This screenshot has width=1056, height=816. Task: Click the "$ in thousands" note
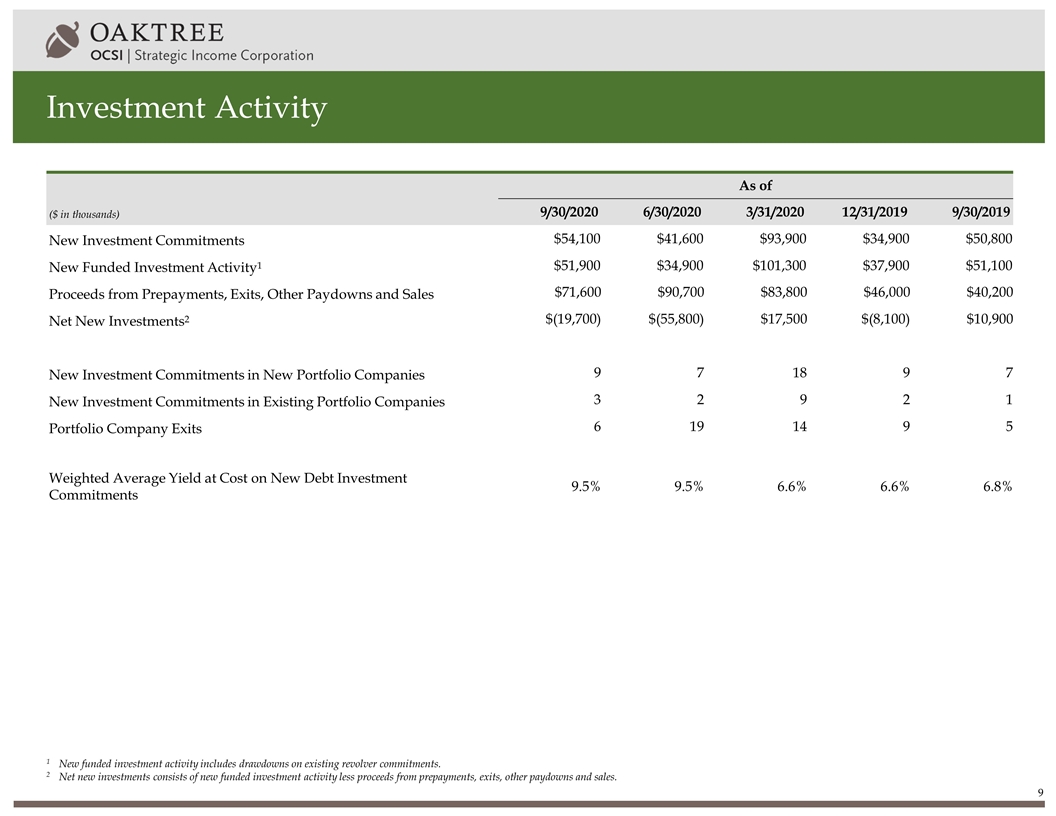coord(84,214)
